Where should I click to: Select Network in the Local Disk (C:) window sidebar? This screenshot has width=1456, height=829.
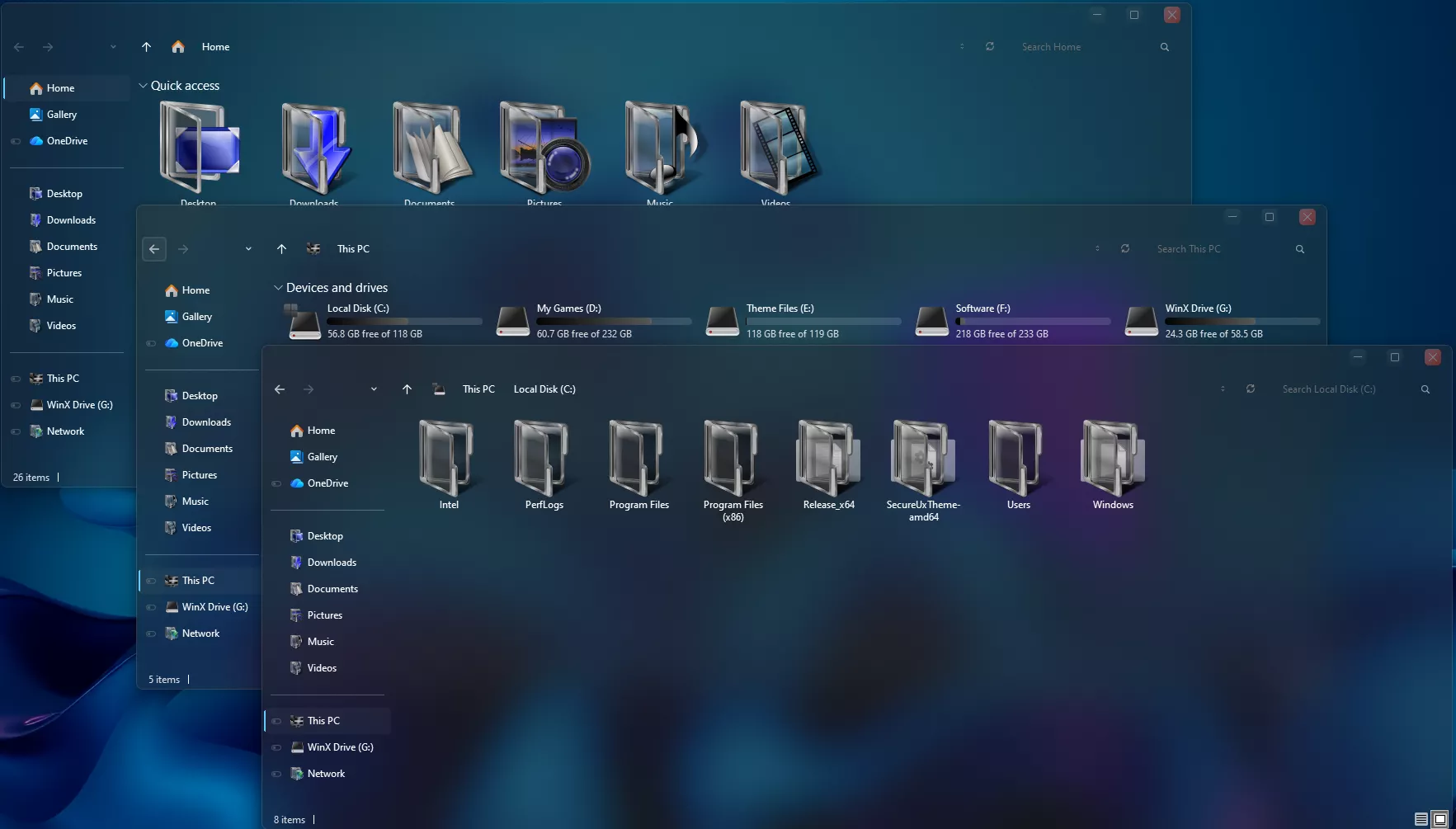click(326, 774)
